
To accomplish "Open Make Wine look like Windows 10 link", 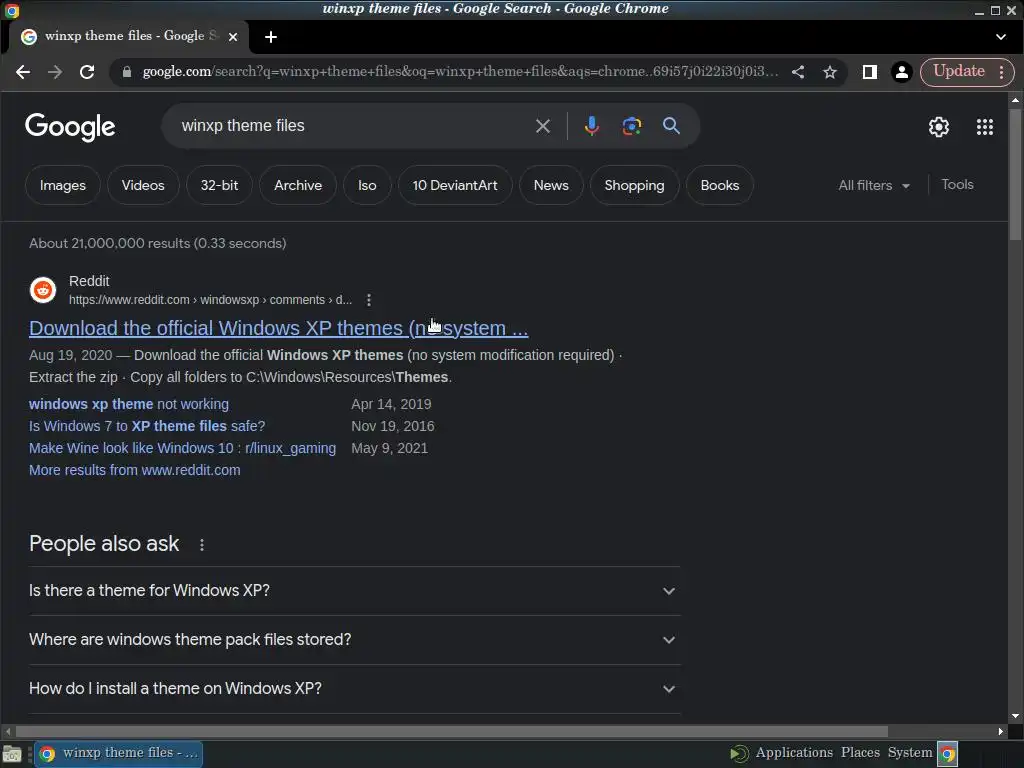I will click(182, 449).
